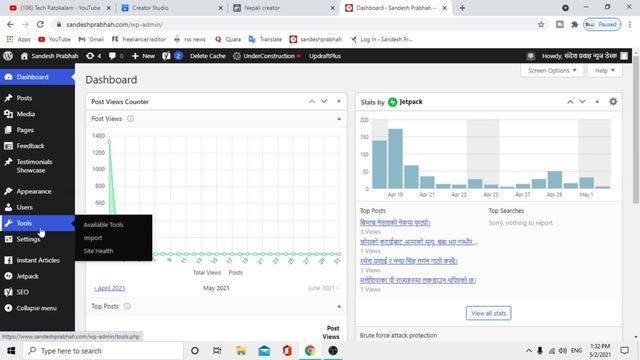Open the Dashboard sidebar item
Viewport: 640px width, 360px height.
point(37,77)
